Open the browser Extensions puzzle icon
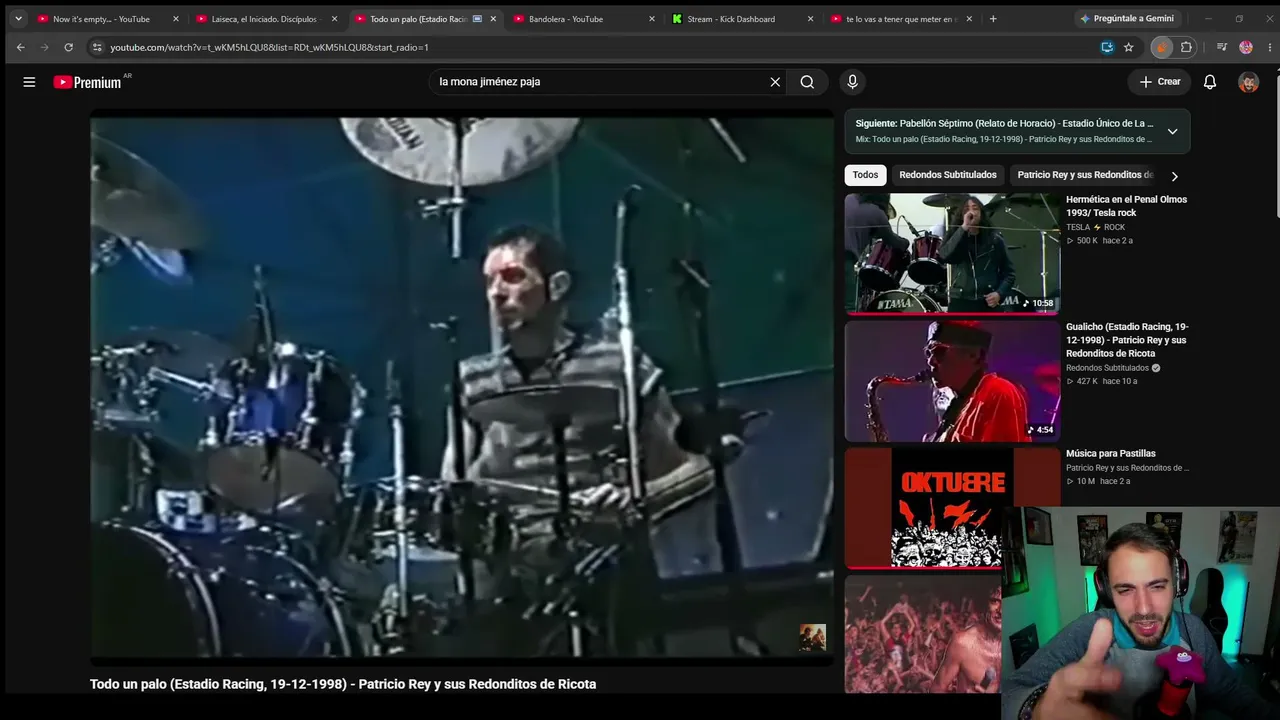This screenshot has height=720, width=1280. [x=1187, y=47]
